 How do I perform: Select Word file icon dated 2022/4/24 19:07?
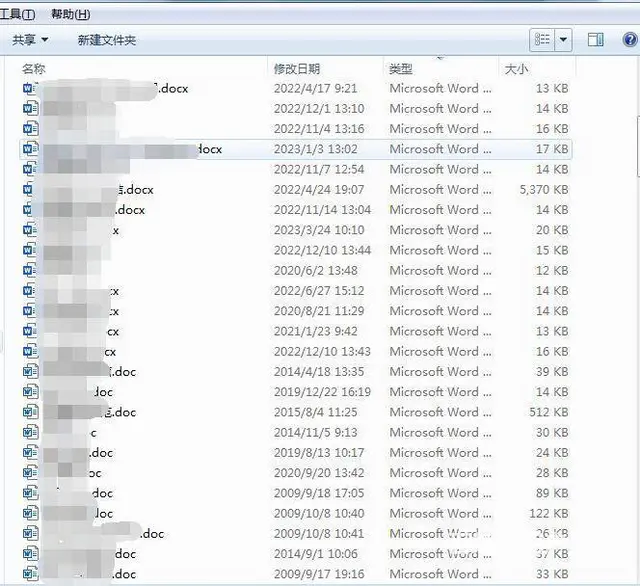[29, 189]
